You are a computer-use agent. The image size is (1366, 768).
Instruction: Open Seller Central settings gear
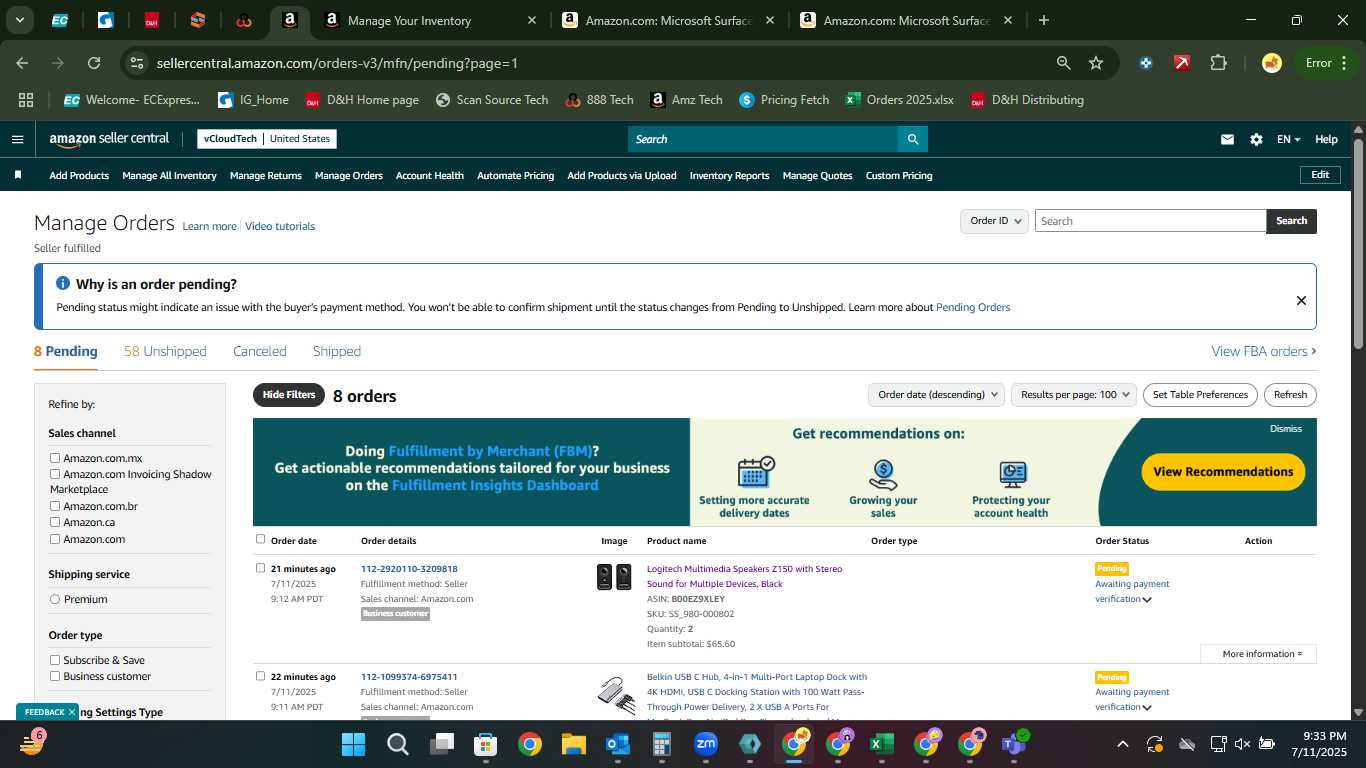tap(1256, 139)
